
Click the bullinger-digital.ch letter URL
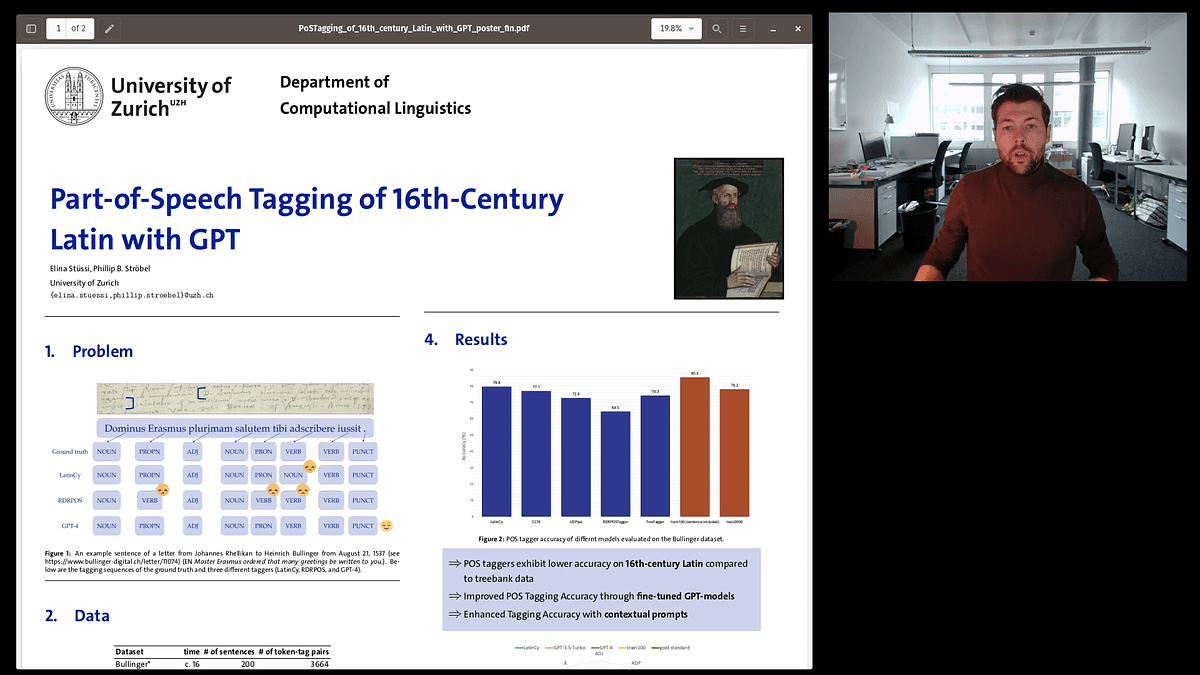point(112,560)
